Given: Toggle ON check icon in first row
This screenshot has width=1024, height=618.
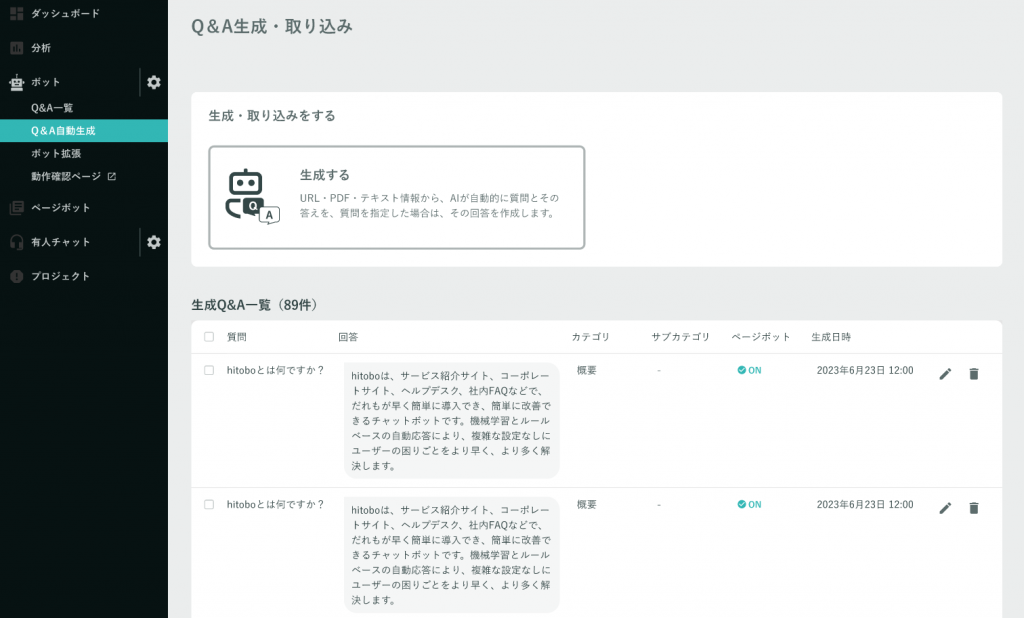Looking at the screenshot, I should click(x=742, y=370).
